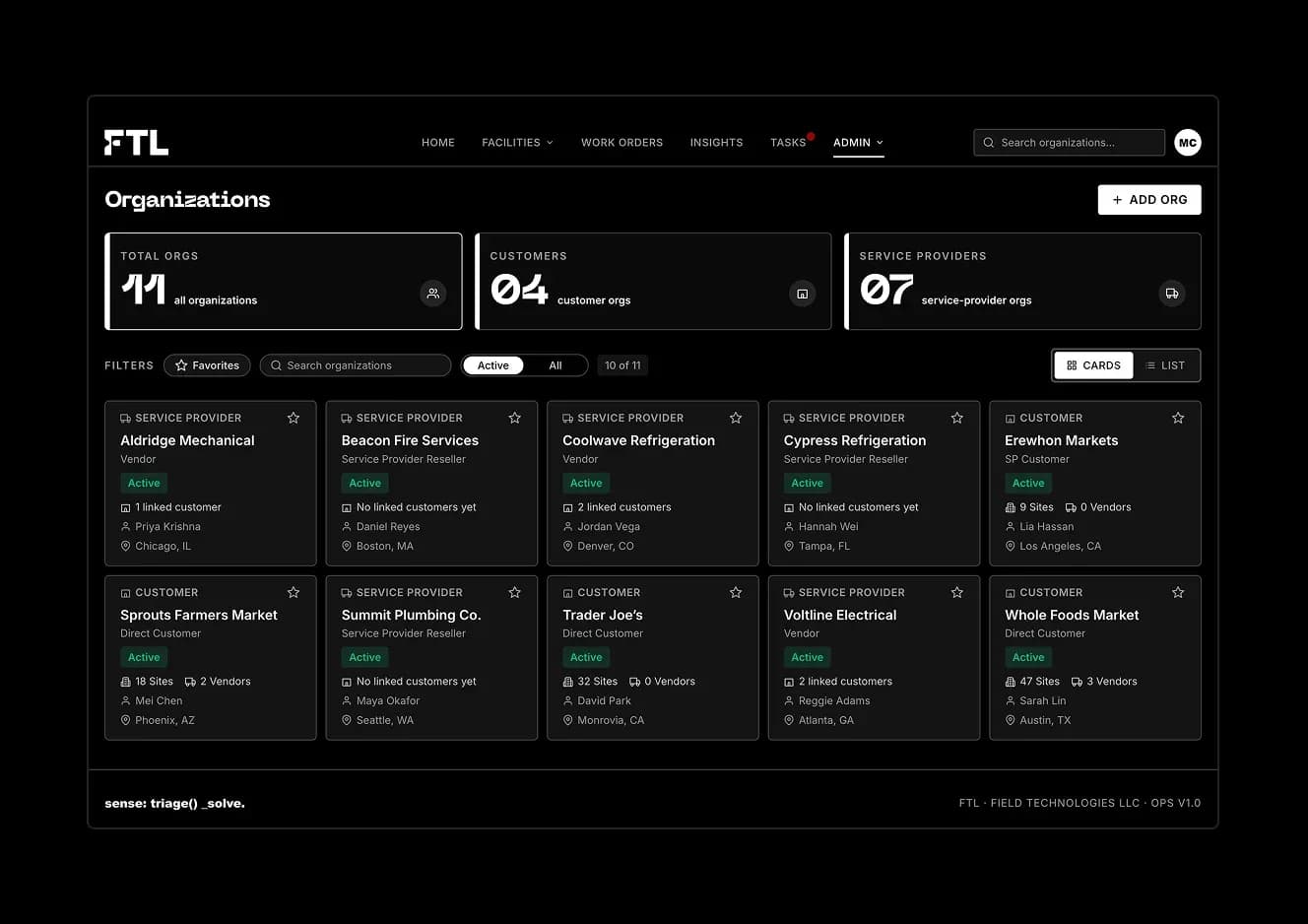Open the MC user avatar

1188,143
